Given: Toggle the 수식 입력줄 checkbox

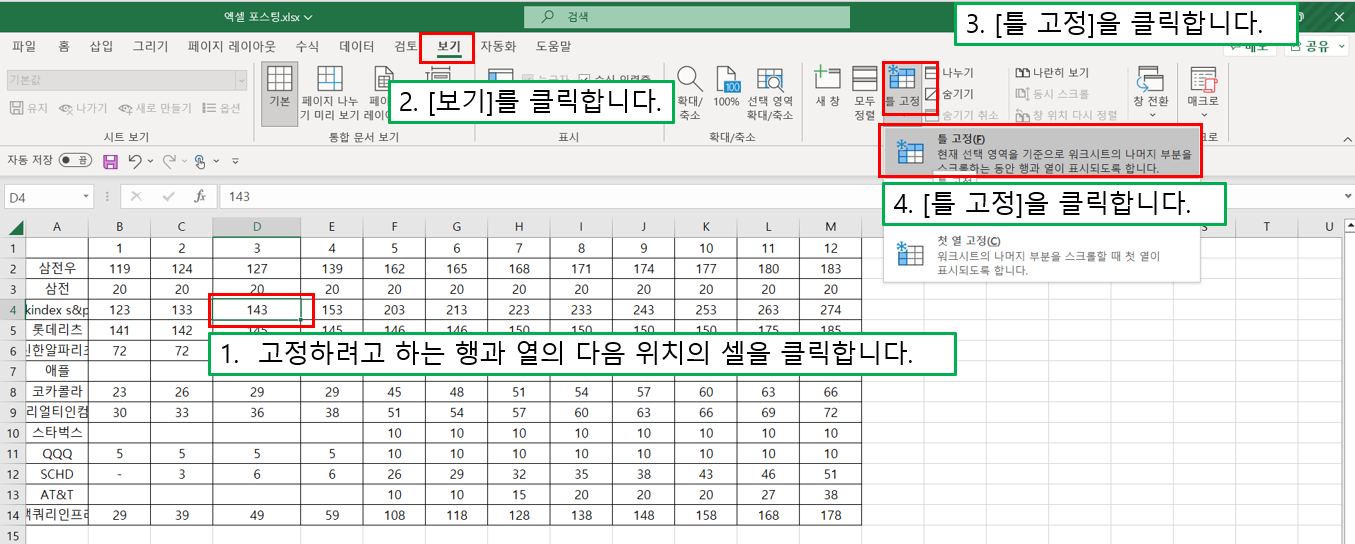Looking at the screenshot, I should (586, 78).
